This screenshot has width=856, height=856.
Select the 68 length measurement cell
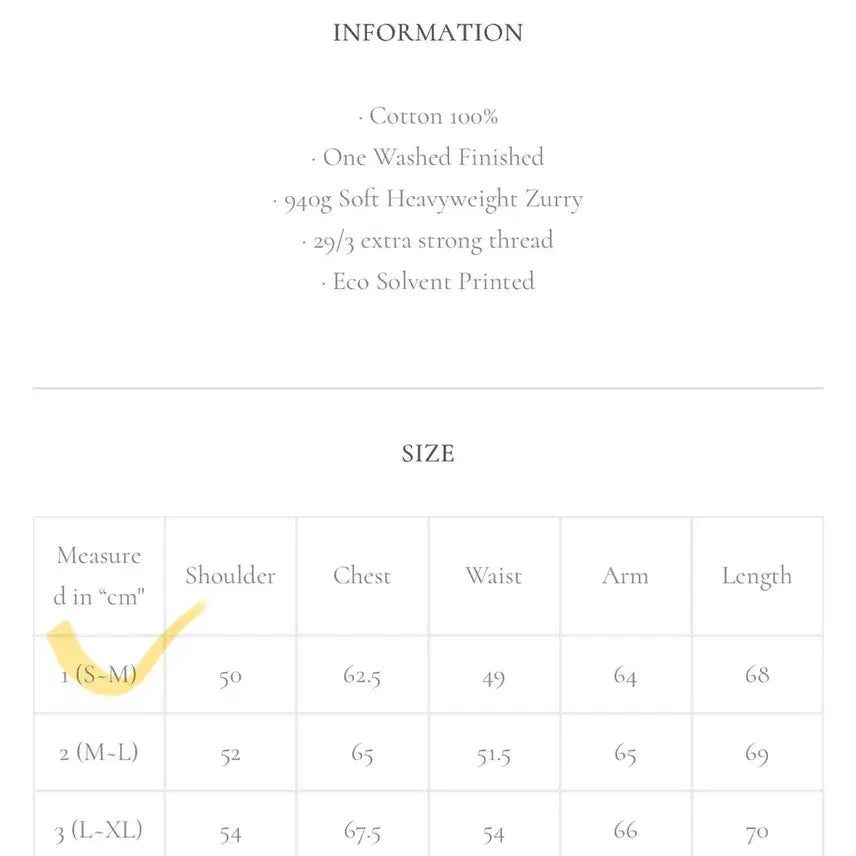[757, 675]
